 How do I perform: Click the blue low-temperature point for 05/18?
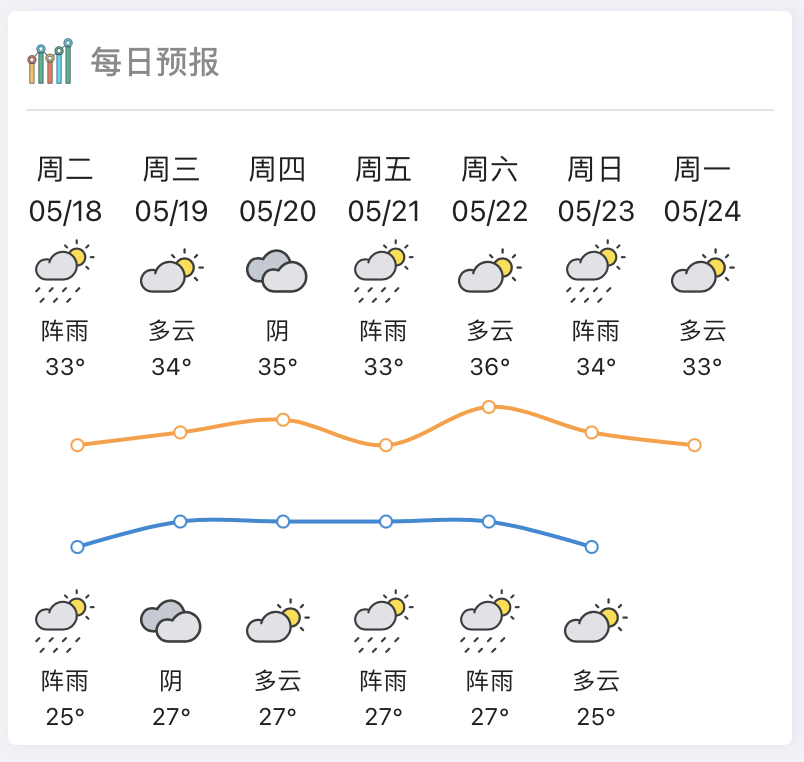(x=77, y=547)
